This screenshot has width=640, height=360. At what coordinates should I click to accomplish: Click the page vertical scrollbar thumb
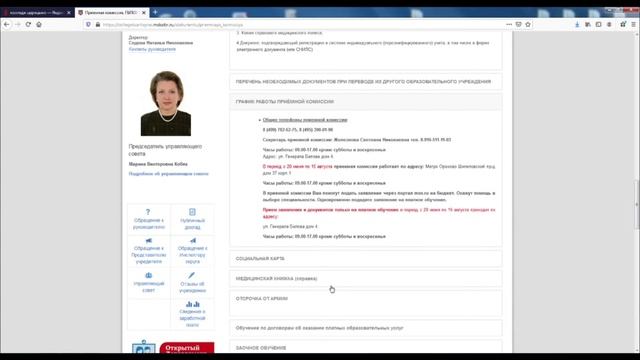637,204
